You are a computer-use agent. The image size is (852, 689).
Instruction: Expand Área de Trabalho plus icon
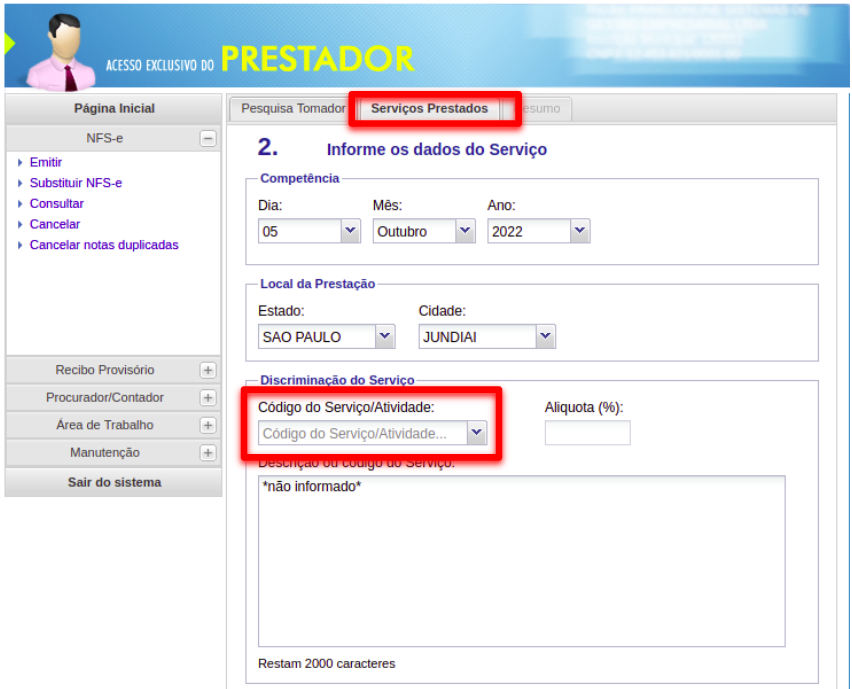coord(207,425)
